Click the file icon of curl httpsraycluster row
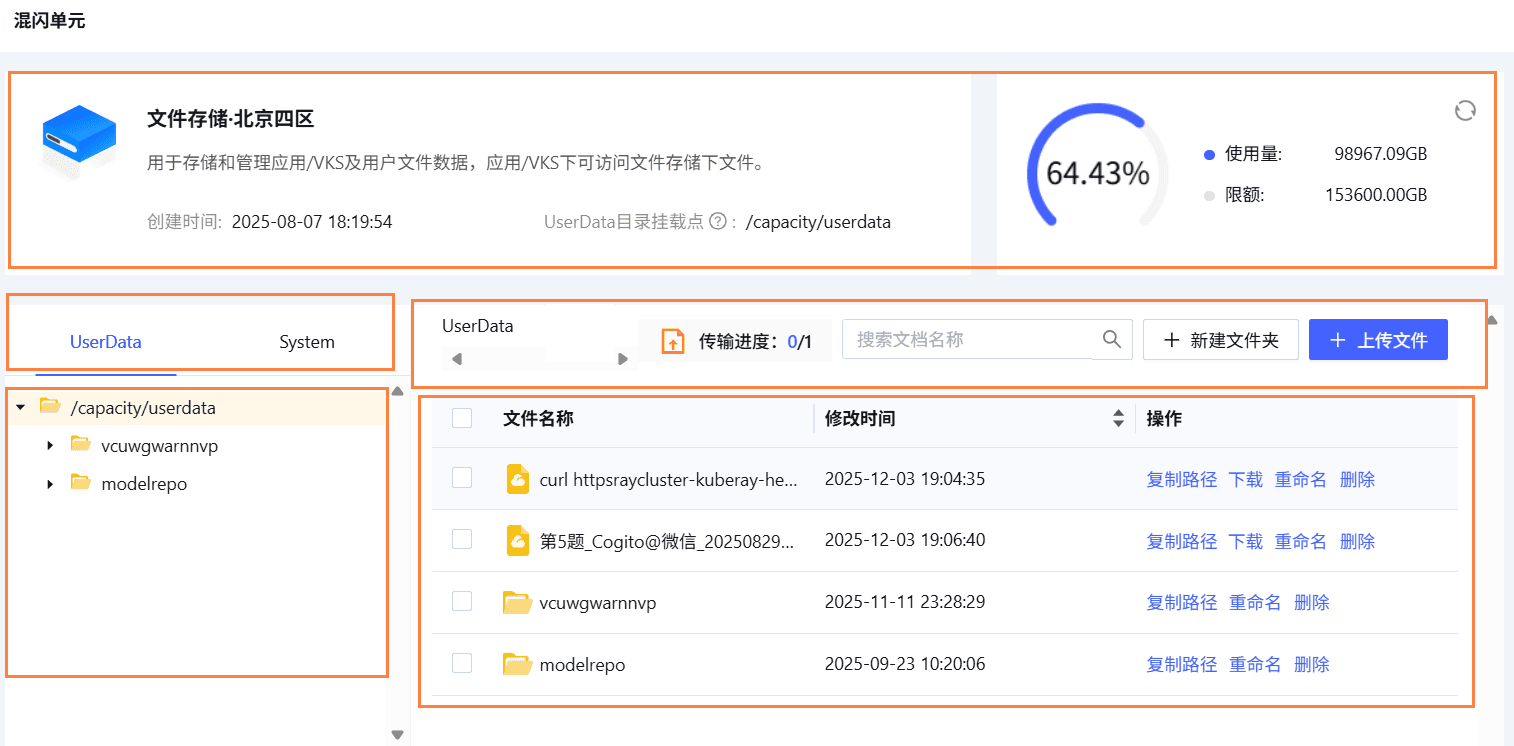Viewport: 1514px width, 746px height. click(x=518, y=479)
